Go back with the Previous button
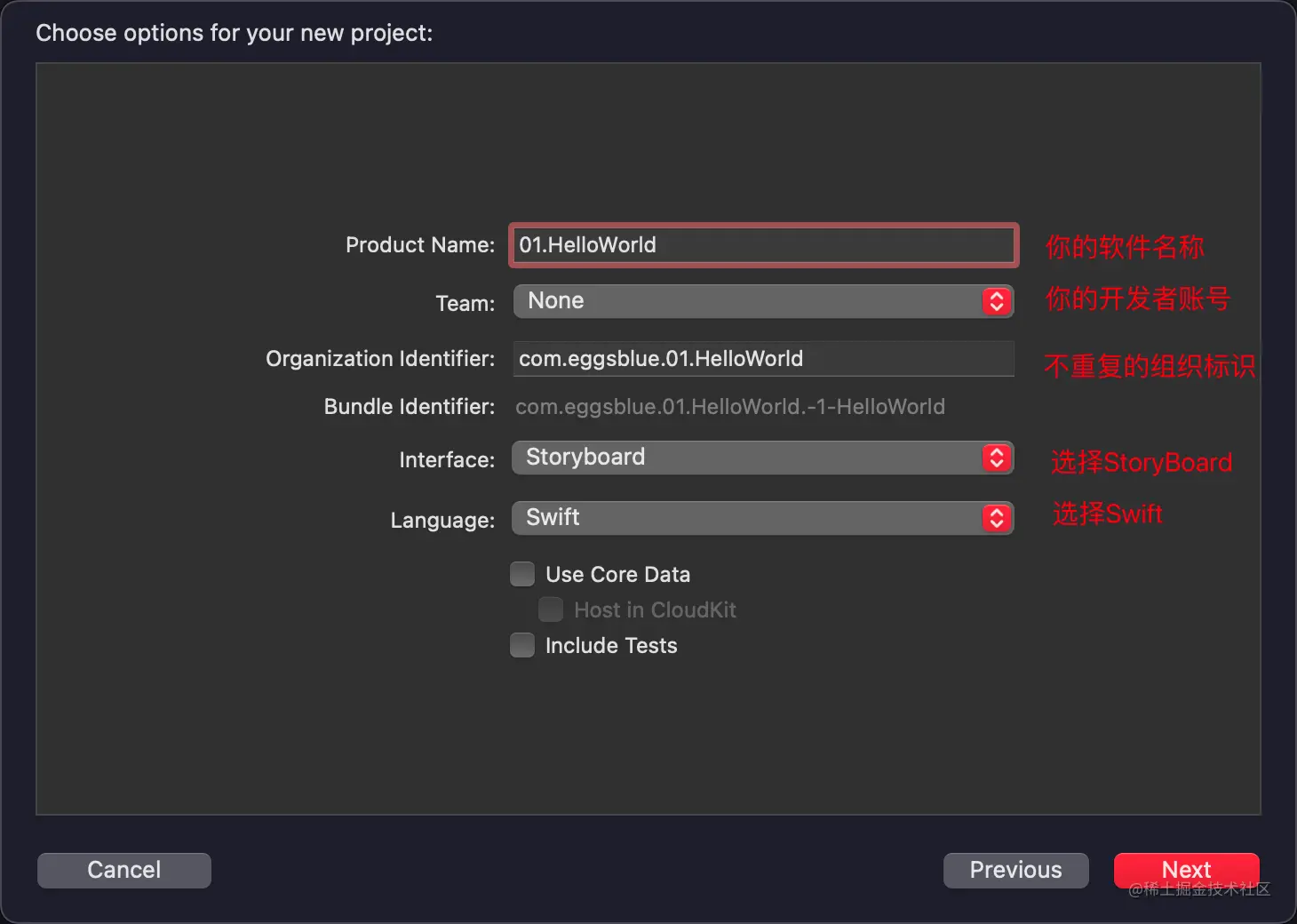The image size is (1297, 924). 1015,870
